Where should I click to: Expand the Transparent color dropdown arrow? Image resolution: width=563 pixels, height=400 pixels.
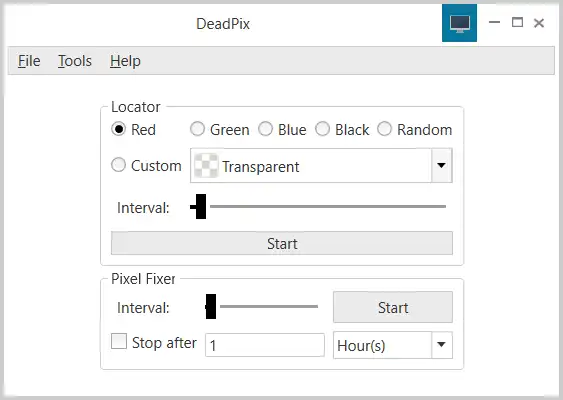pyautogui.click(x=442, y=165)
